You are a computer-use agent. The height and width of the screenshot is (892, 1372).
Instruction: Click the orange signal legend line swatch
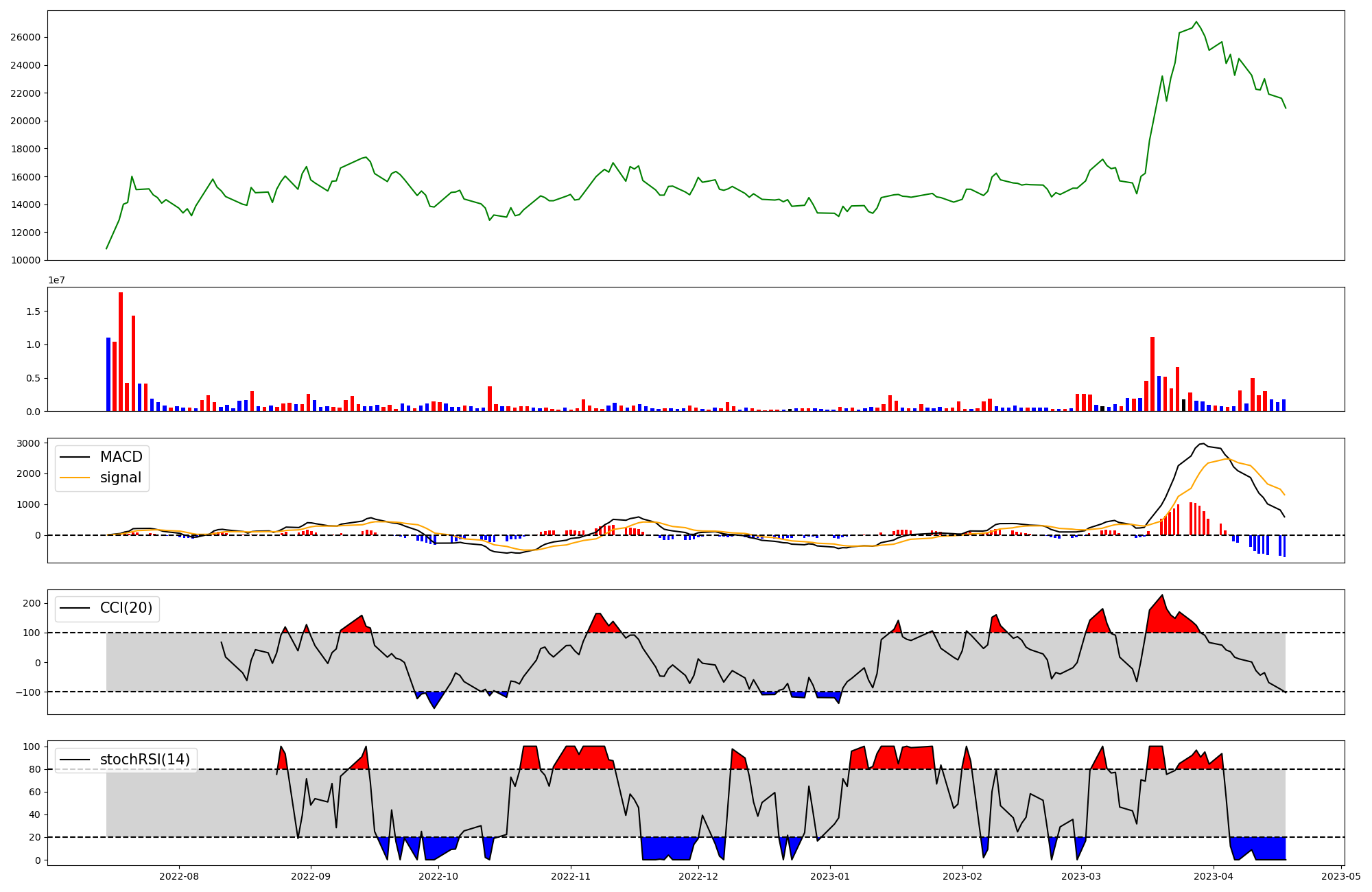[75, 478]
